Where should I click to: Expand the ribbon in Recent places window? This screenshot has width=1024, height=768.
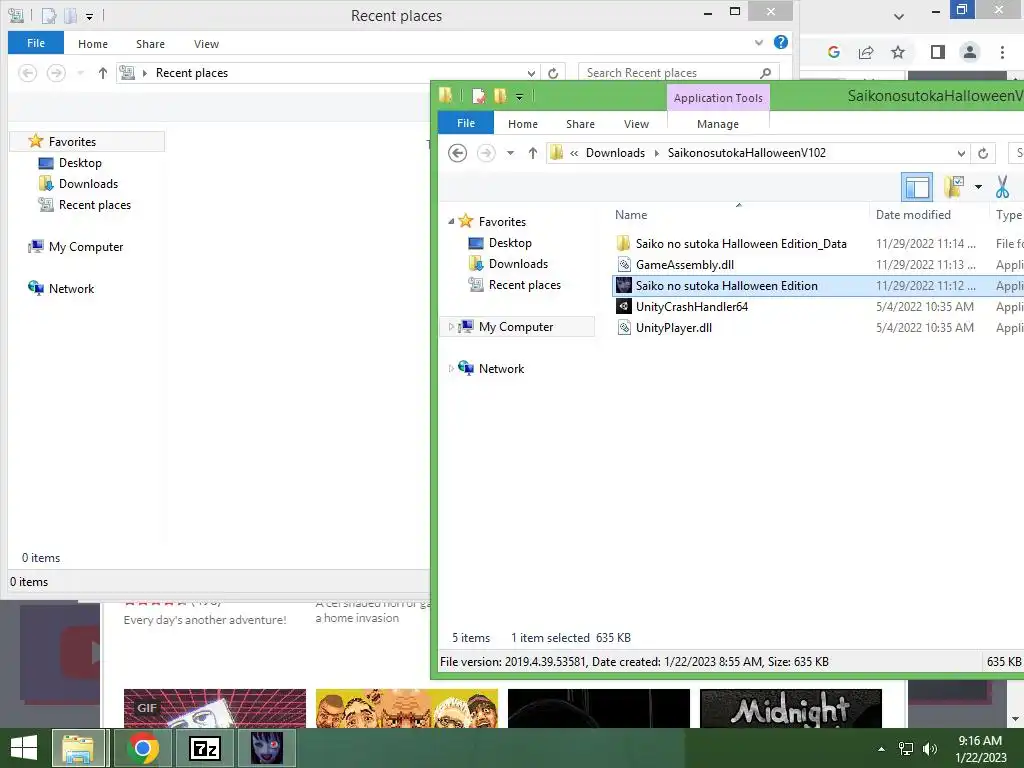pos(759,42)
